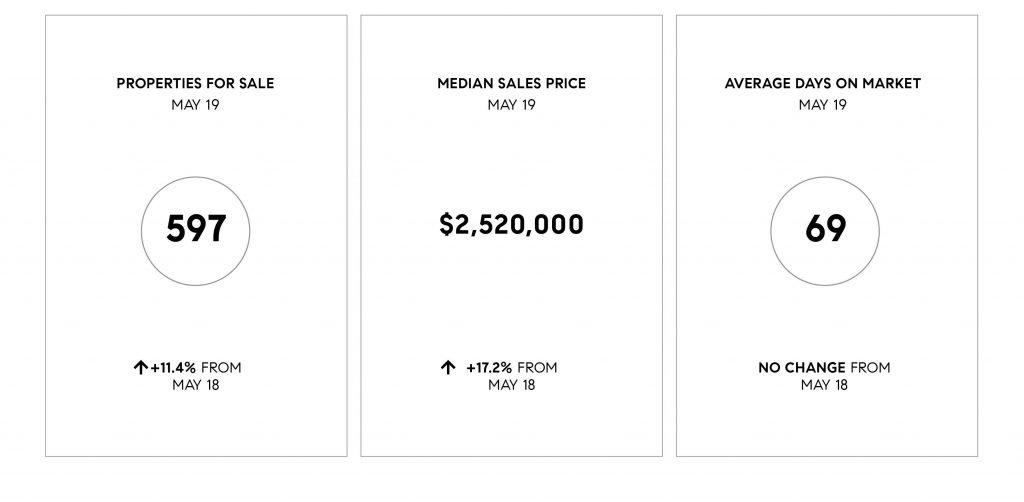This screenshot has width=1024, height=502.
Task: Select the Properties For Sale card
Action: click(x=196, y=236)
